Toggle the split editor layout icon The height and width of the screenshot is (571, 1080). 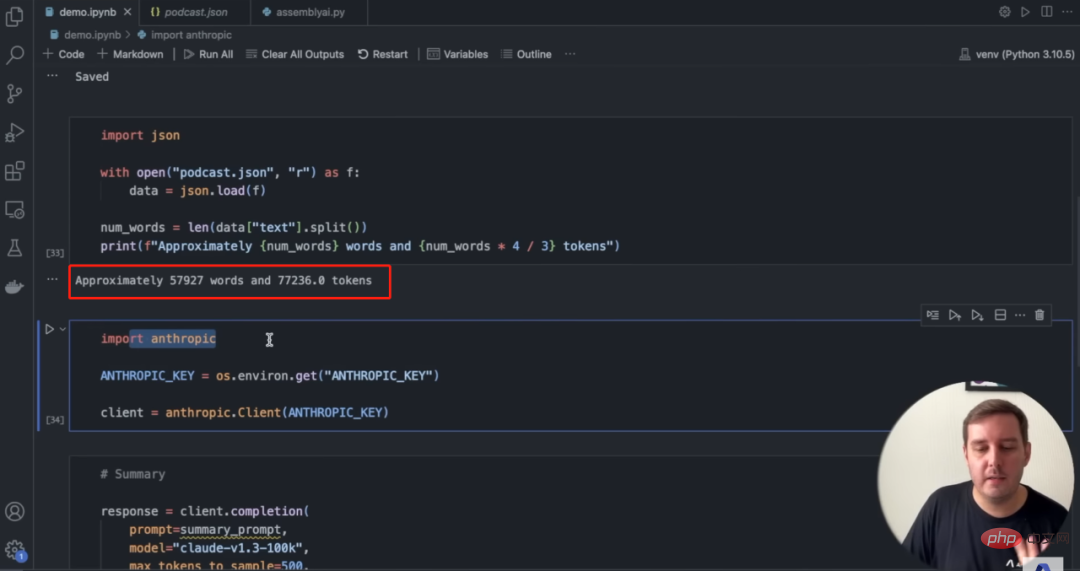pyautogui.click(x=1046, y=12)
